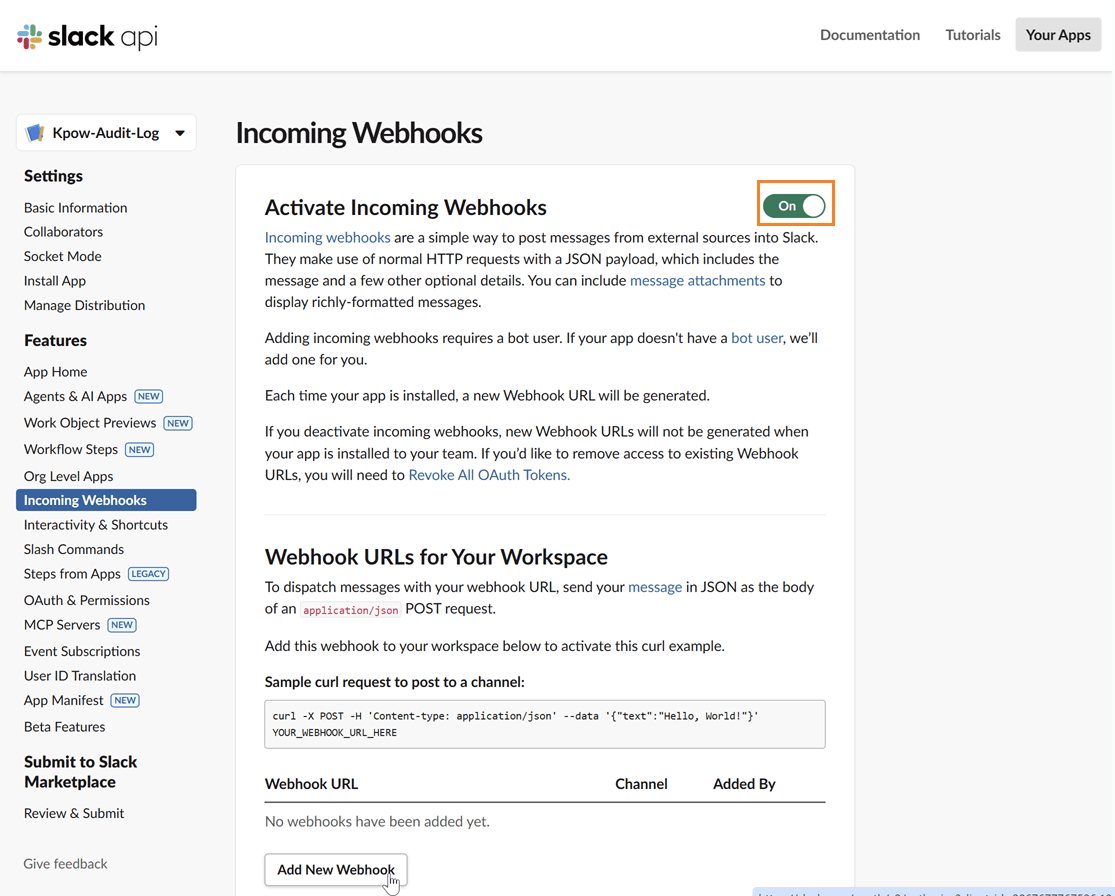The width and height of the screenshot is (1115, 896).
Task: Click the NEW badge beside Workflow Steps
Action: (x=139, y=449)
